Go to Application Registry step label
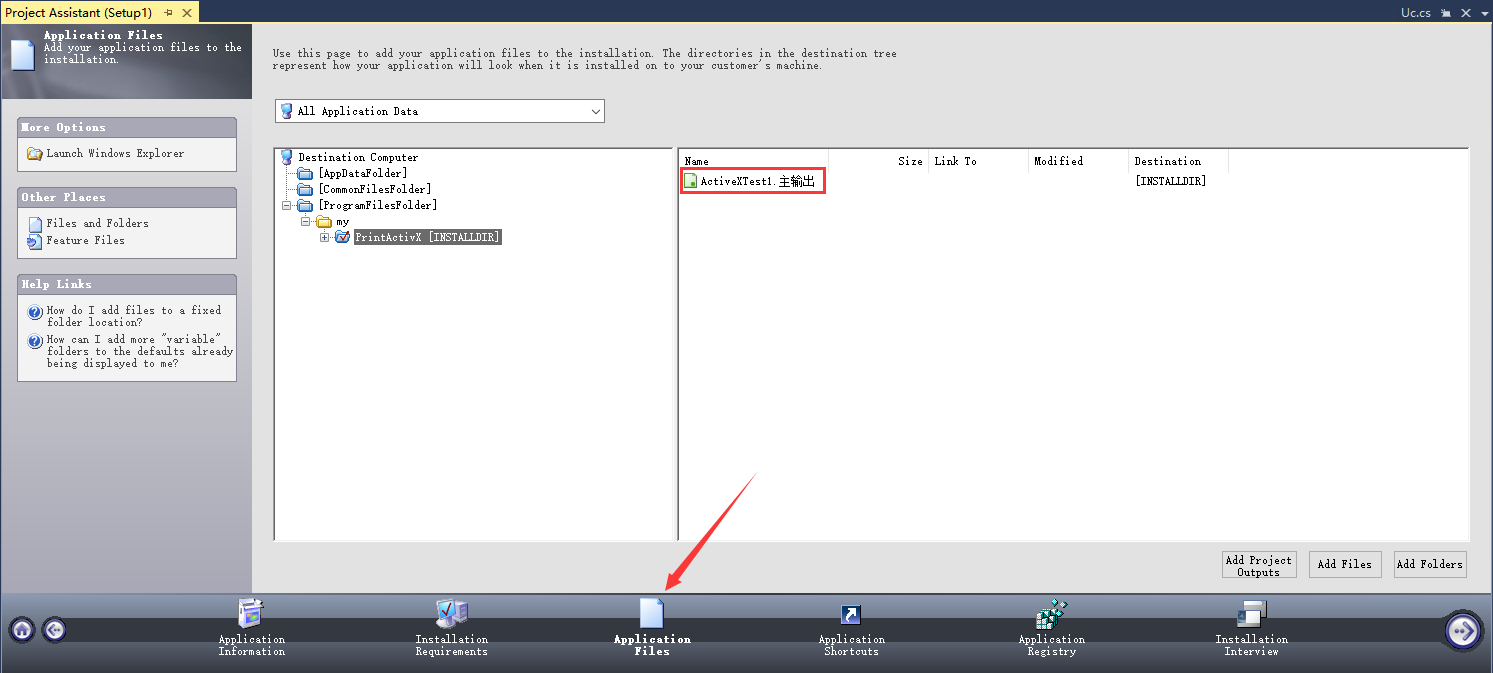The image size is (1493, 673). pyautogui.click(x=1052, y=646)
